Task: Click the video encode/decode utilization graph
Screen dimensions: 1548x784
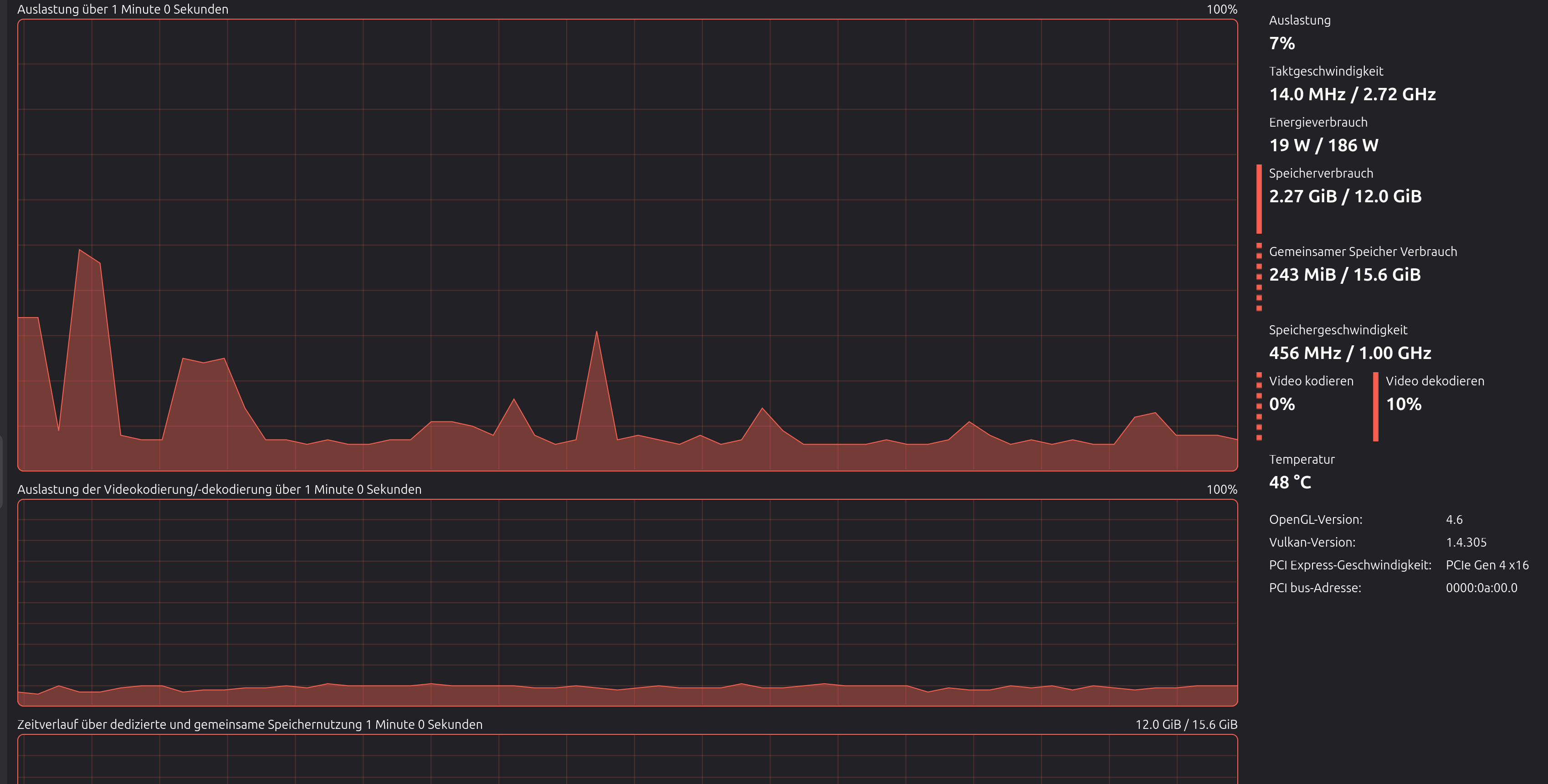Action: pos(627,602)
